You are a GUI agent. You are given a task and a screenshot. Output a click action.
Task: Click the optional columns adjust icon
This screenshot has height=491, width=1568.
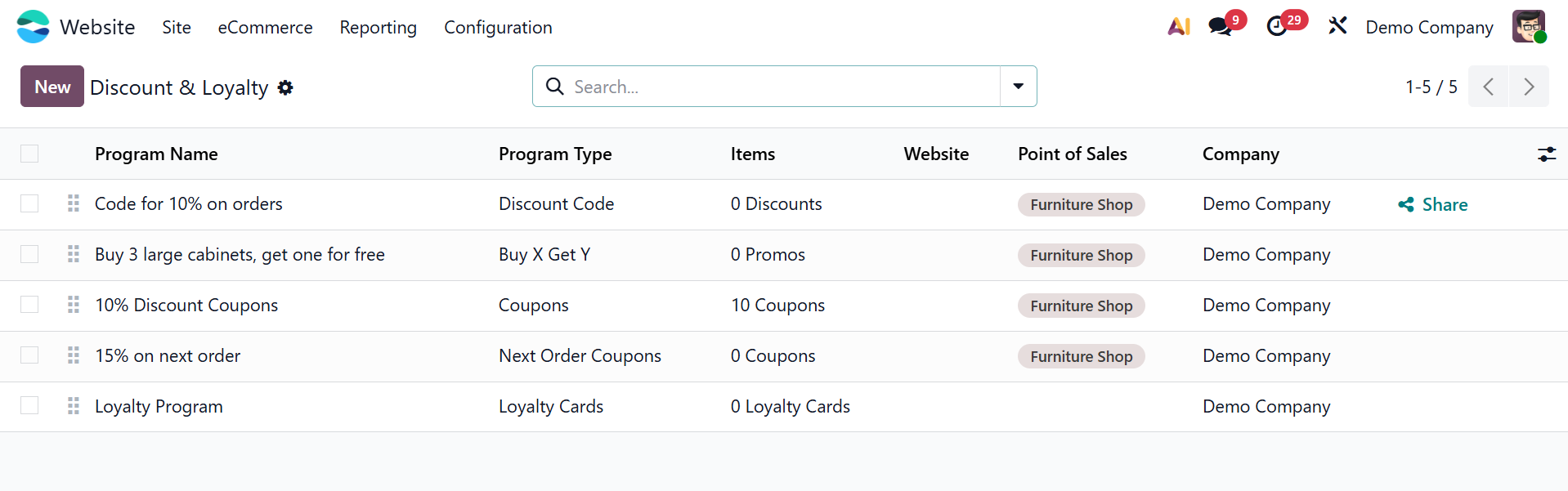point(1546,154)
